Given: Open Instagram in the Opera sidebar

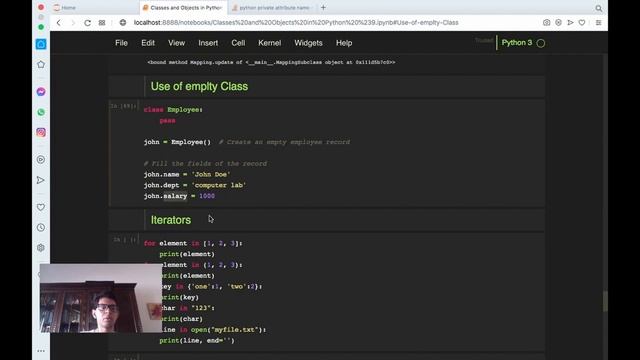Looking at the screenshot, I should pyautogui.click(x=41, y=132).
